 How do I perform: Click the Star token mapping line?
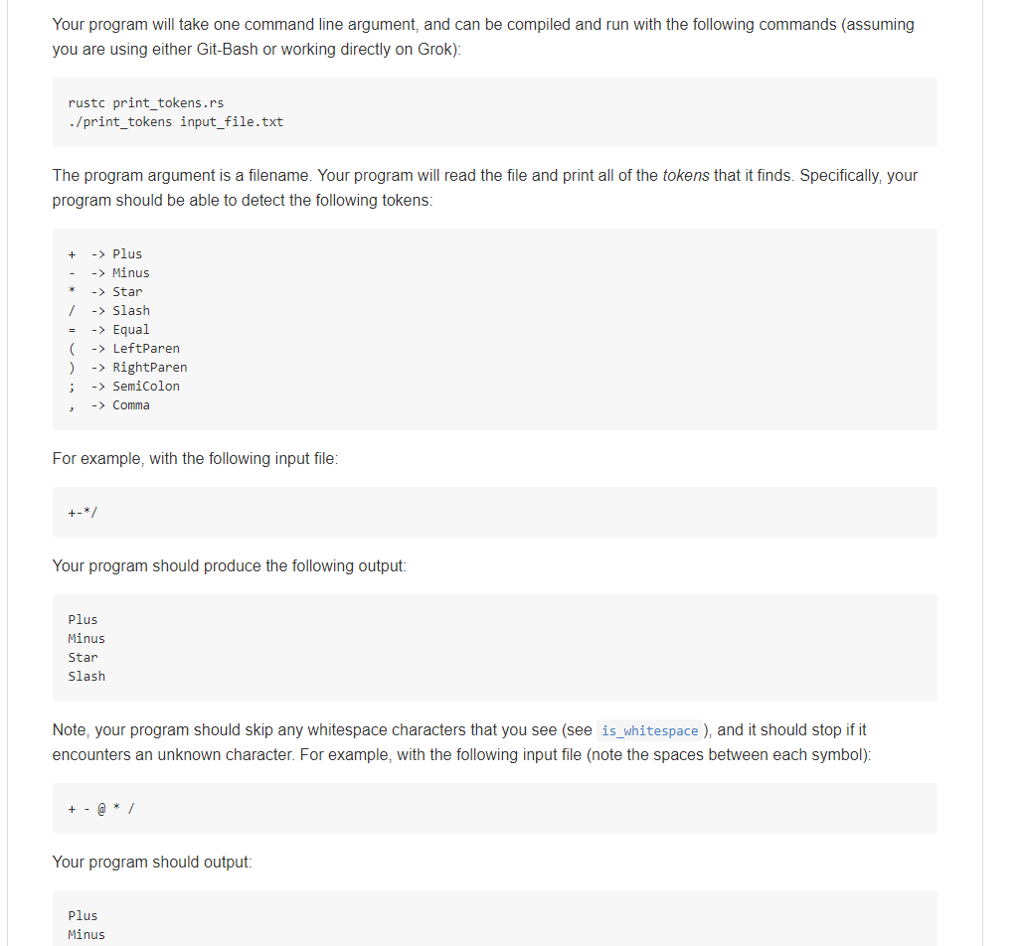(105, 292)
